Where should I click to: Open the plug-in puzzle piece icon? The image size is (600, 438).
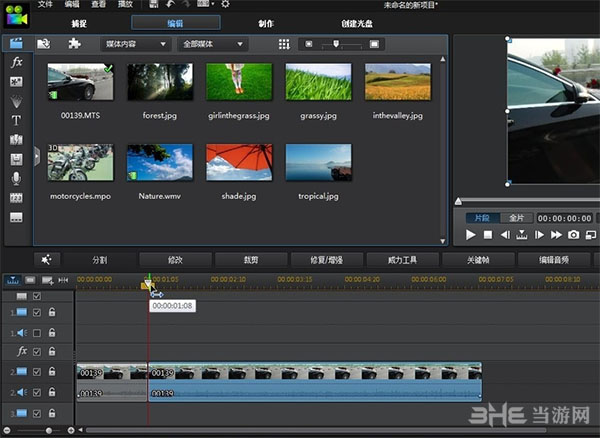coord(74,44)
